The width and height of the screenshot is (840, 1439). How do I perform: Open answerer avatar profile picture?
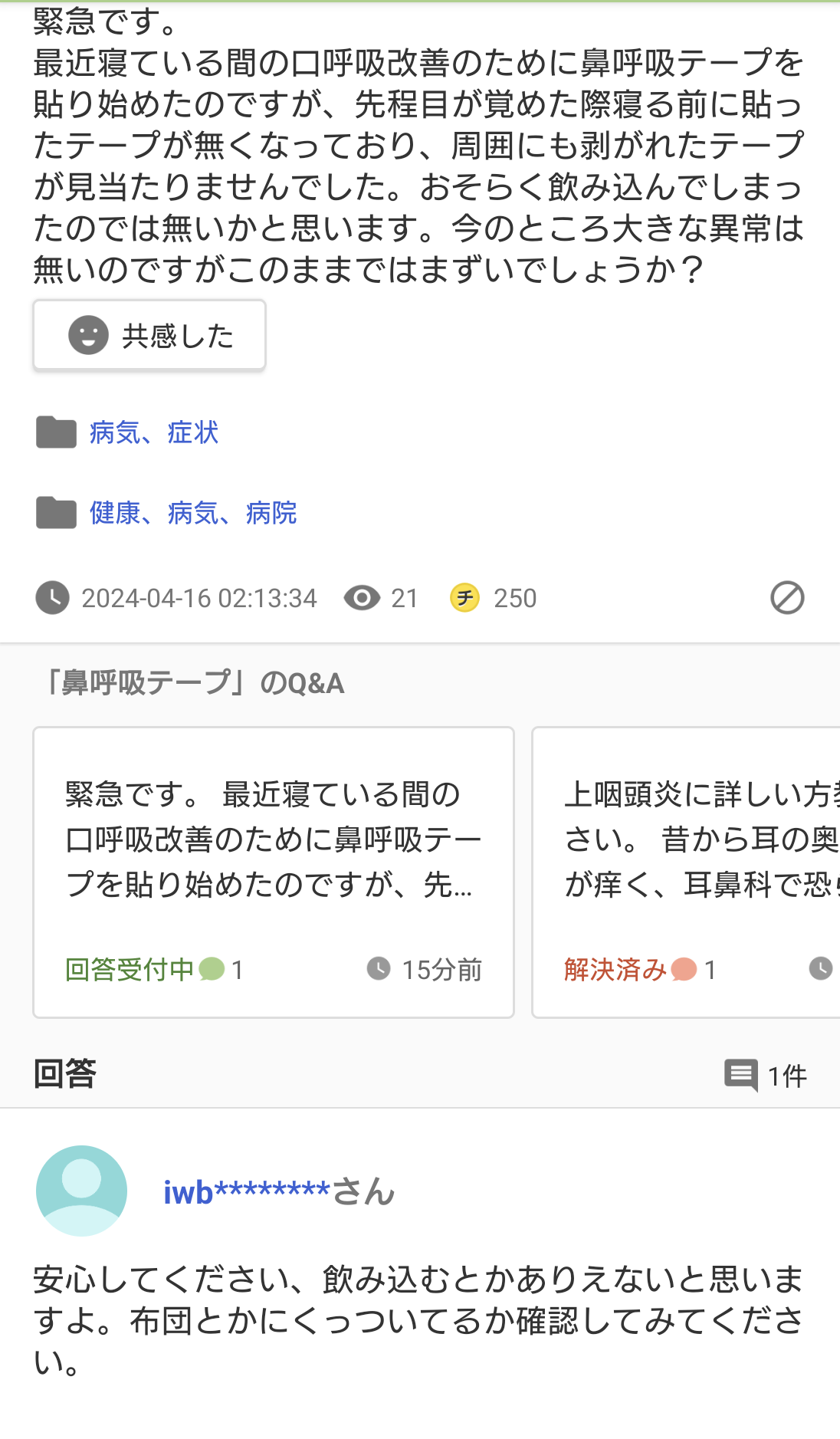(82, 1191)
